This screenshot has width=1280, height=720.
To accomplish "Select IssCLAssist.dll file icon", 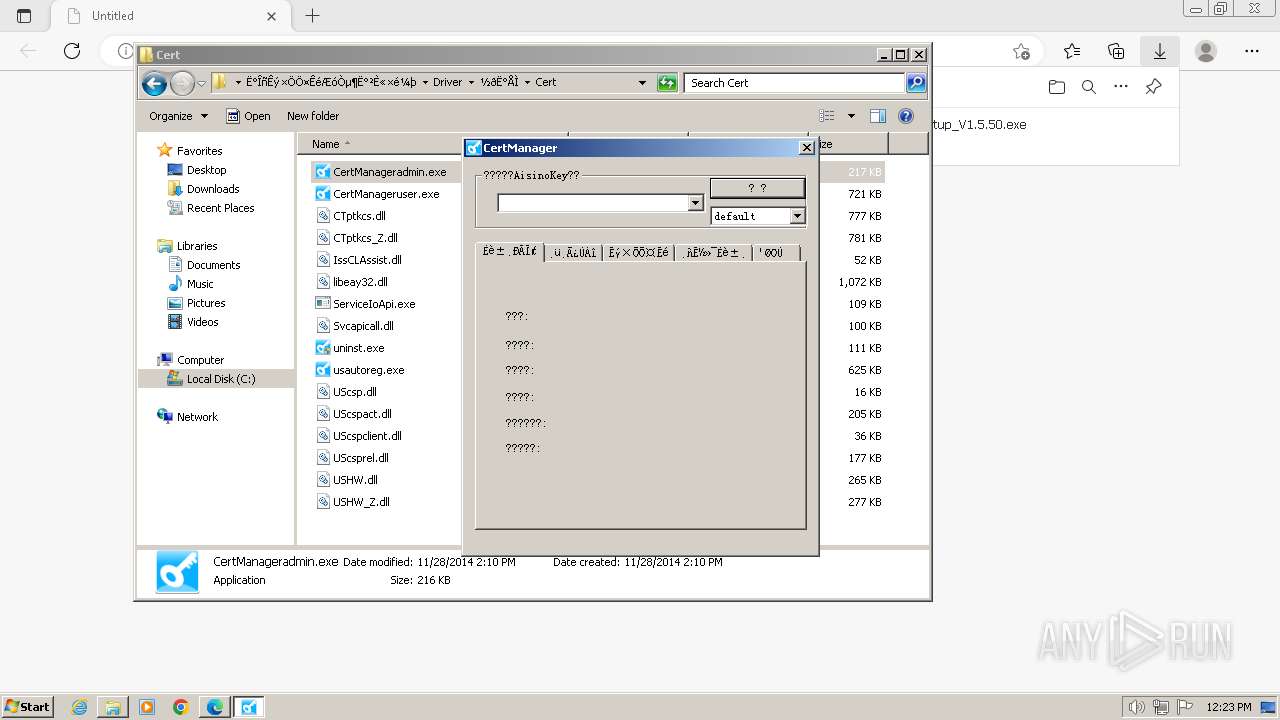I will pos(322,260).
